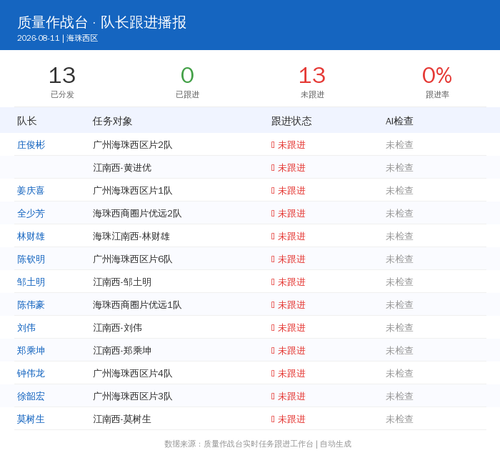
Task: Click the 未跟进 status text in 邹土明's row
Action: [x=291, y=282]
